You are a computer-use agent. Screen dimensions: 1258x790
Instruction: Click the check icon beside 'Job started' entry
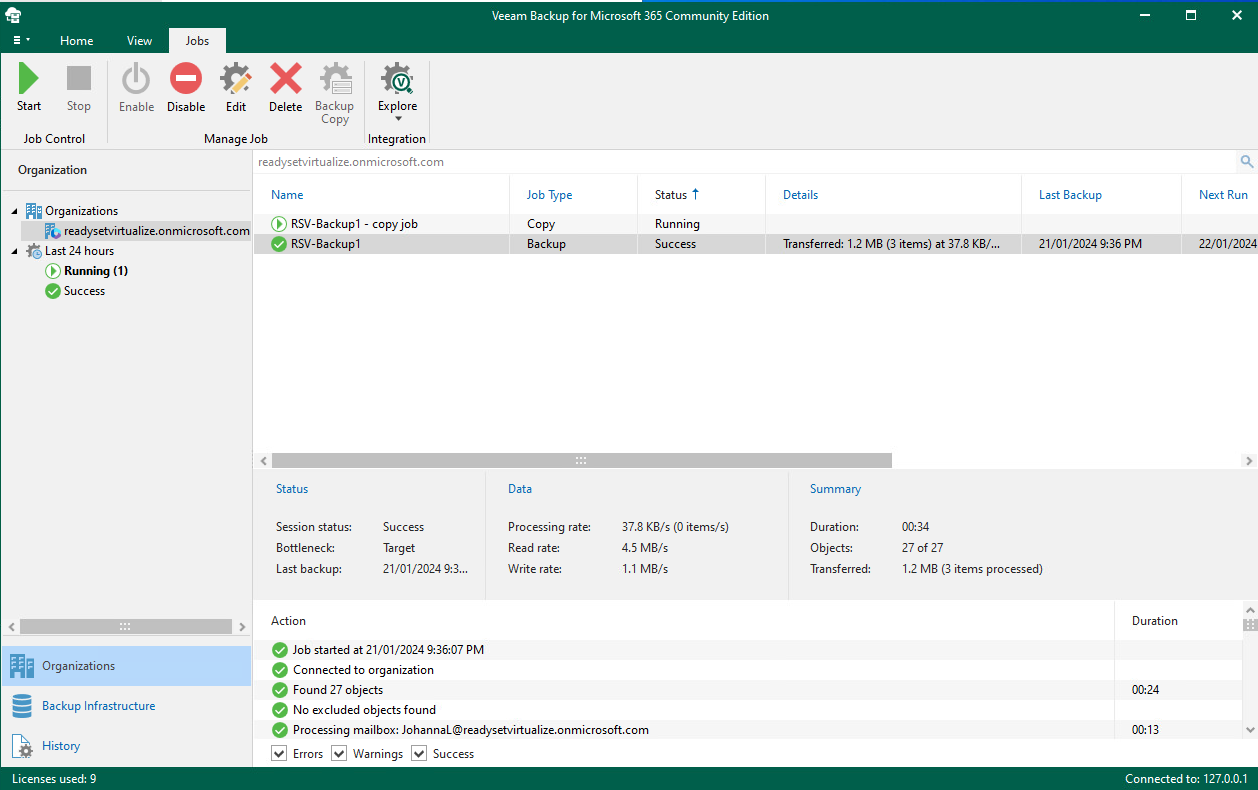(280, 650)
